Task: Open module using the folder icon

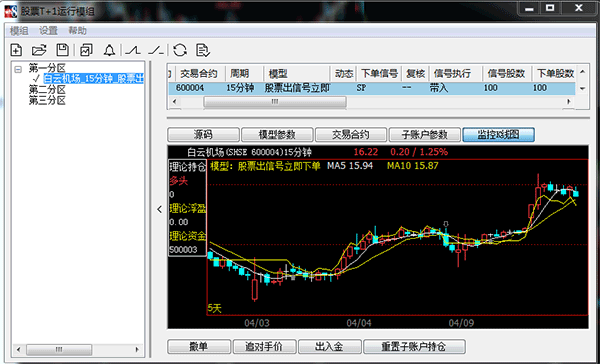Action: 39,50
